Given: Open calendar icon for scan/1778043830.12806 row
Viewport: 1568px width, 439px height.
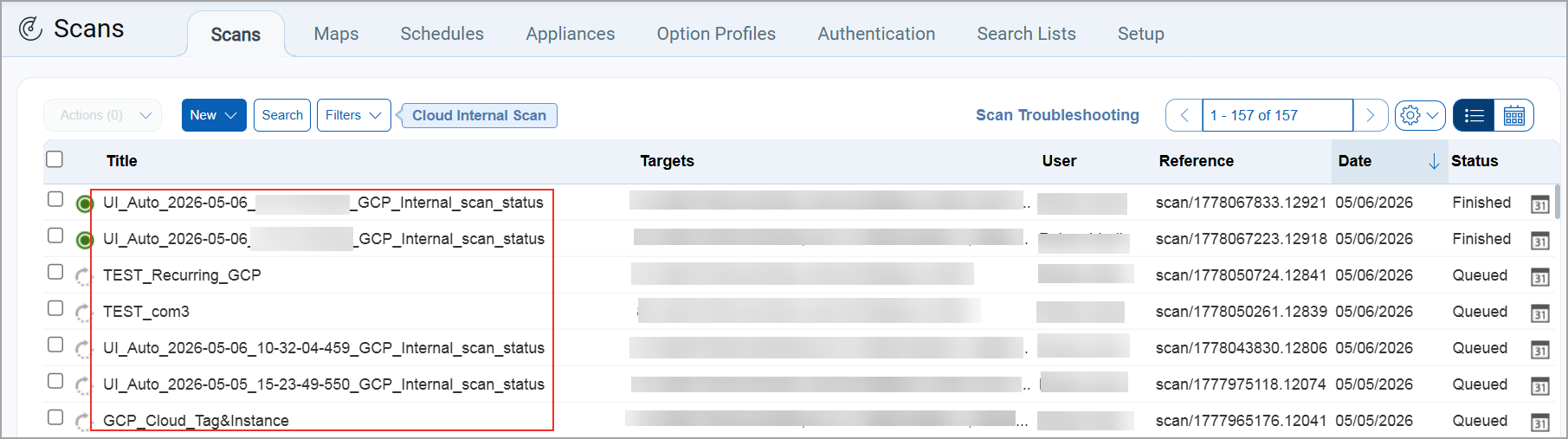Looking at the screenshot, I should tap(1539, 350).
